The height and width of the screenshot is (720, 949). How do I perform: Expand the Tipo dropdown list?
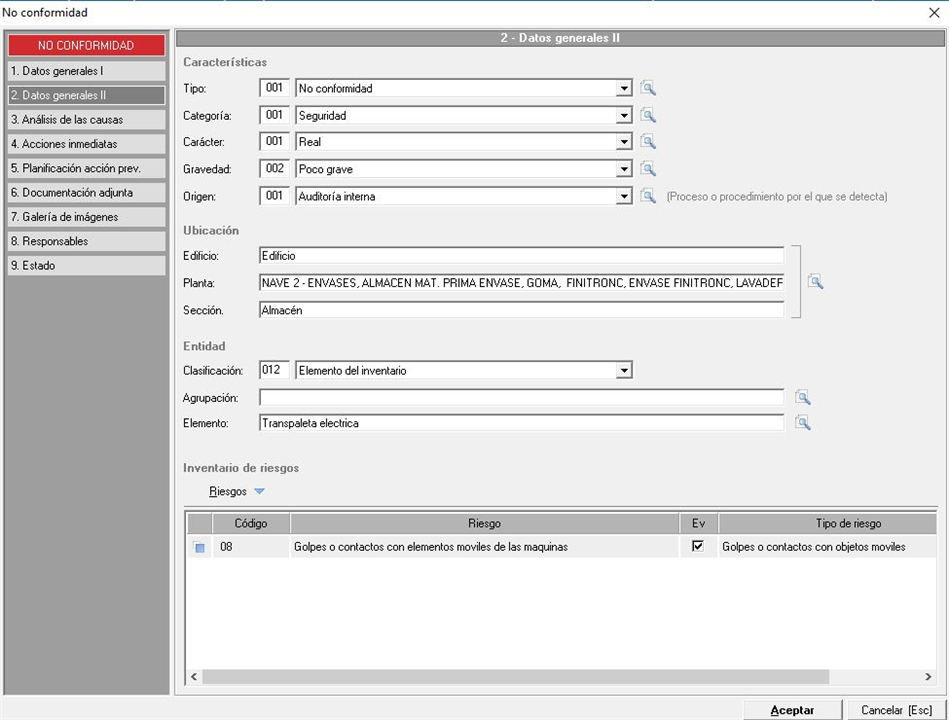[624, 88]
